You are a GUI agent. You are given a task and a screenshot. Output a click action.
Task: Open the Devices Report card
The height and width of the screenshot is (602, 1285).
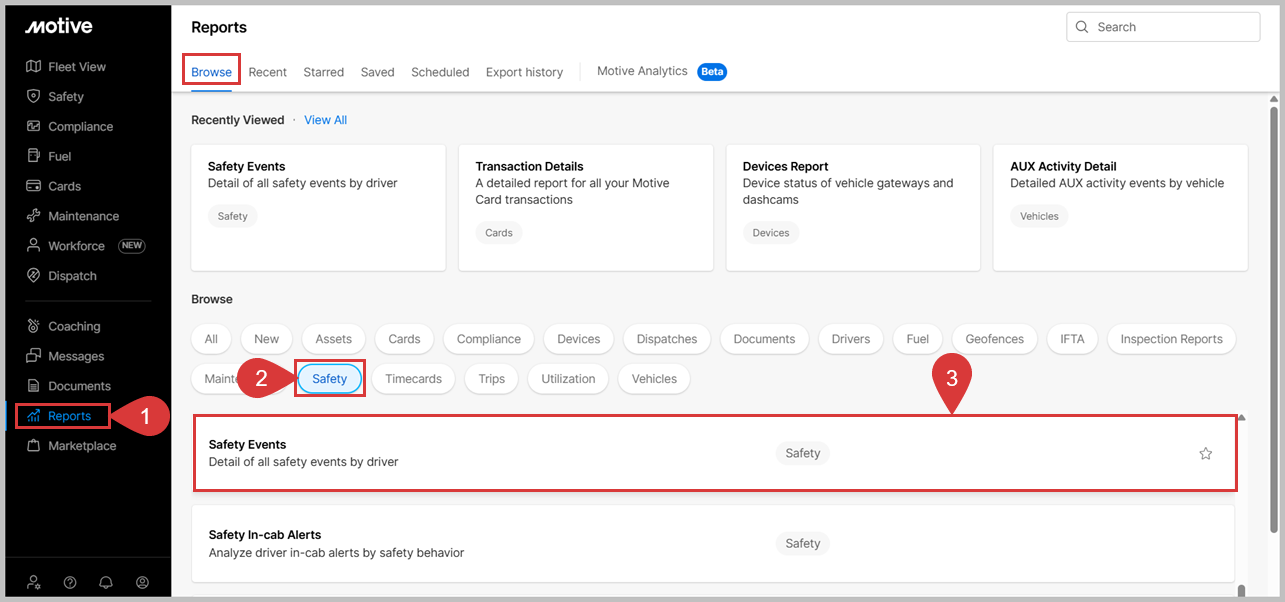(853, 208)
